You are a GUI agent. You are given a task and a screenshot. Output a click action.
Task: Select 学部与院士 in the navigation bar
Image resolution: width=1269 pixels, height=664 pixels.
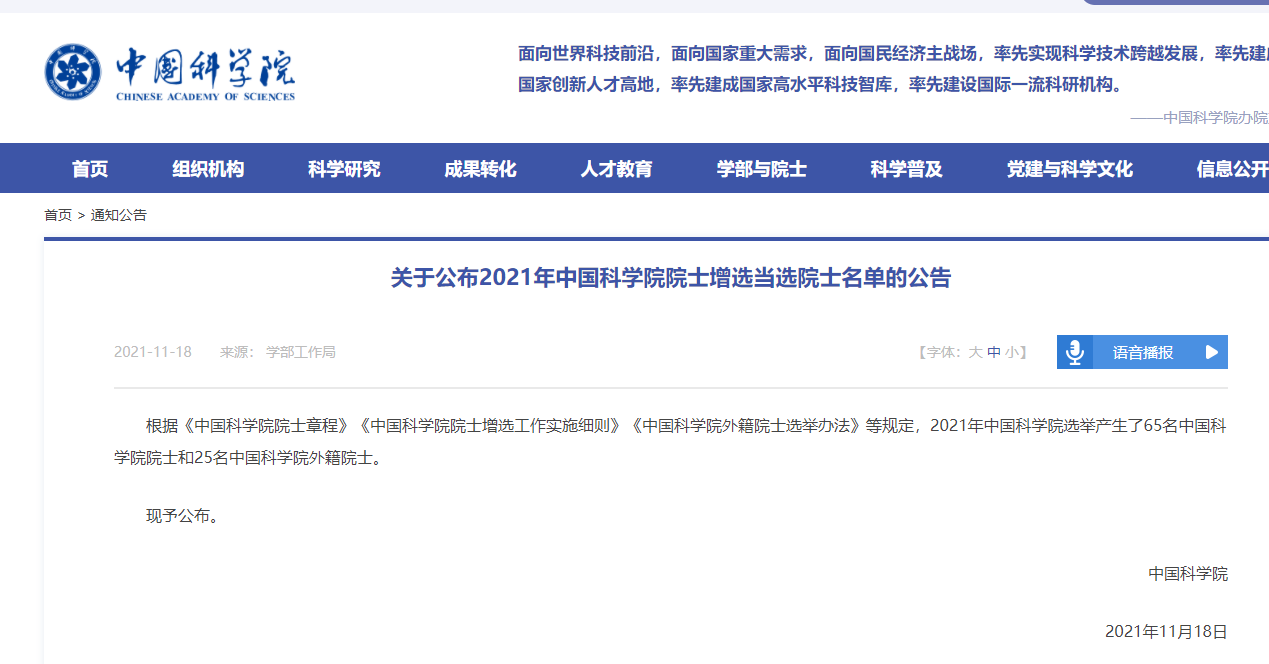pos(762,169)
